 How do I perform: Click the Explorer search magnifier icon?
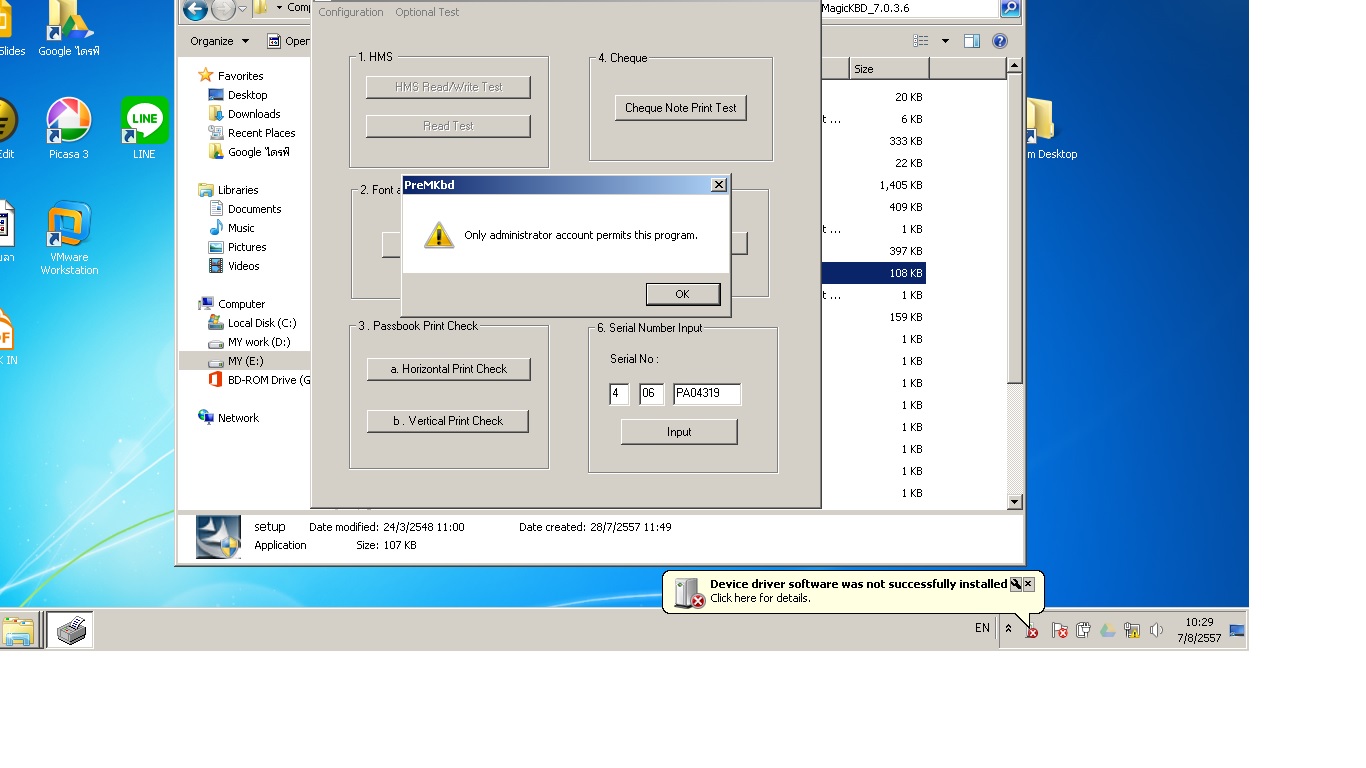pyautogui.click(x=1010, y=9)
